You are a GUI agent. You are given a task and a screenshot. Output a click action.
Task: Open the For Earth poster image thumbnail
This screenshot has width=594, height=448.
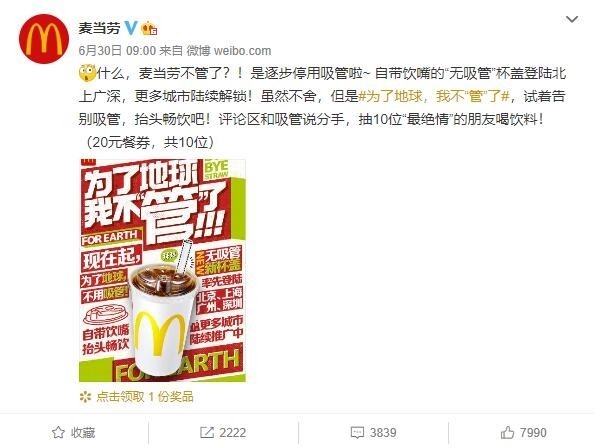coord(162,270)
